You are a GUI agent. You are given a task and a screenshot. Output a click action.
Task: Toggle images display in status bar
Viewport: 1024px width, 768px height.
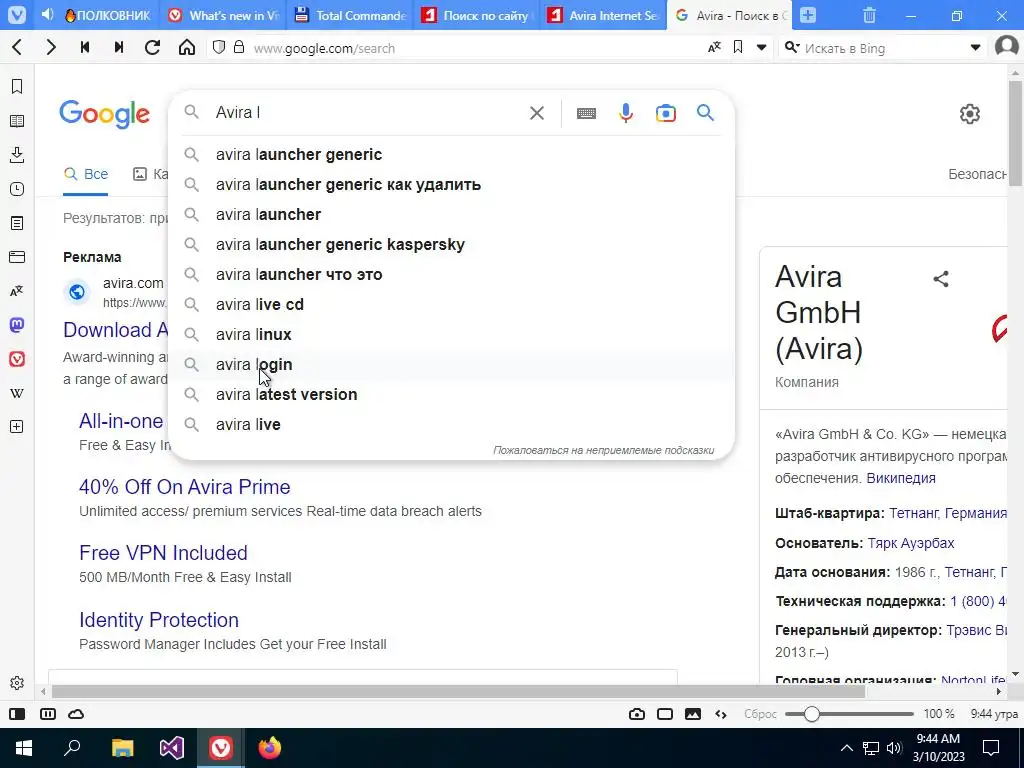tap(693, 714)
